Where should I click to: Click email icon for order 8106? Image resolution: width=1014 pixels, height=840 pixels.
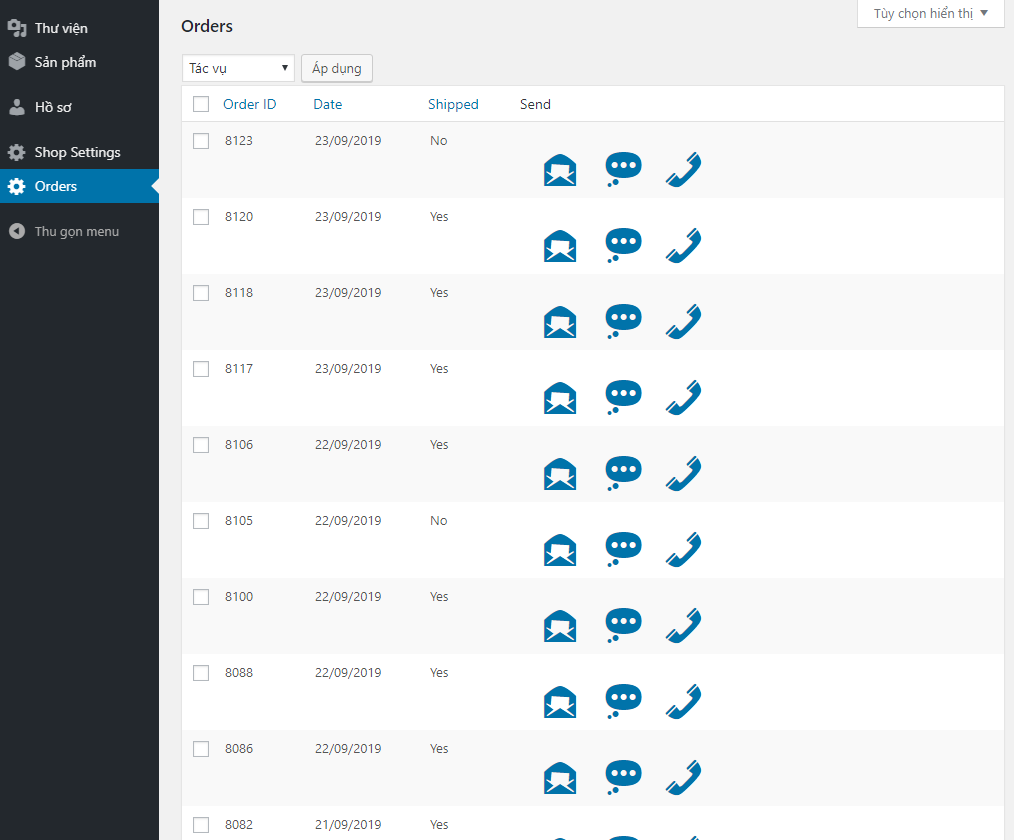pos(560,474)
